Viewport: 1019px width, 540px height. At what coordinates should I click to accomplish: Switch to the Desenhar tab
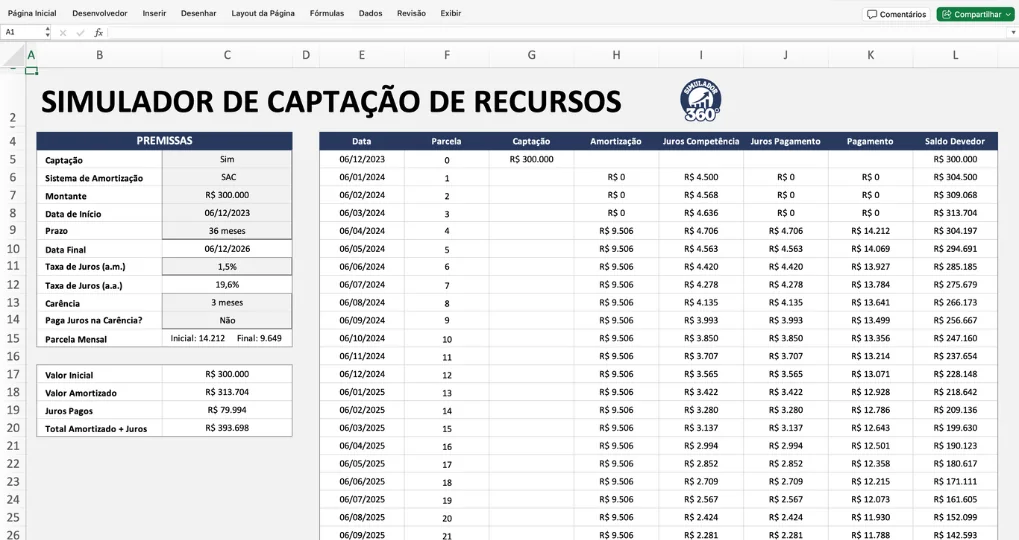pyautogui.click(x=198, y=13)
